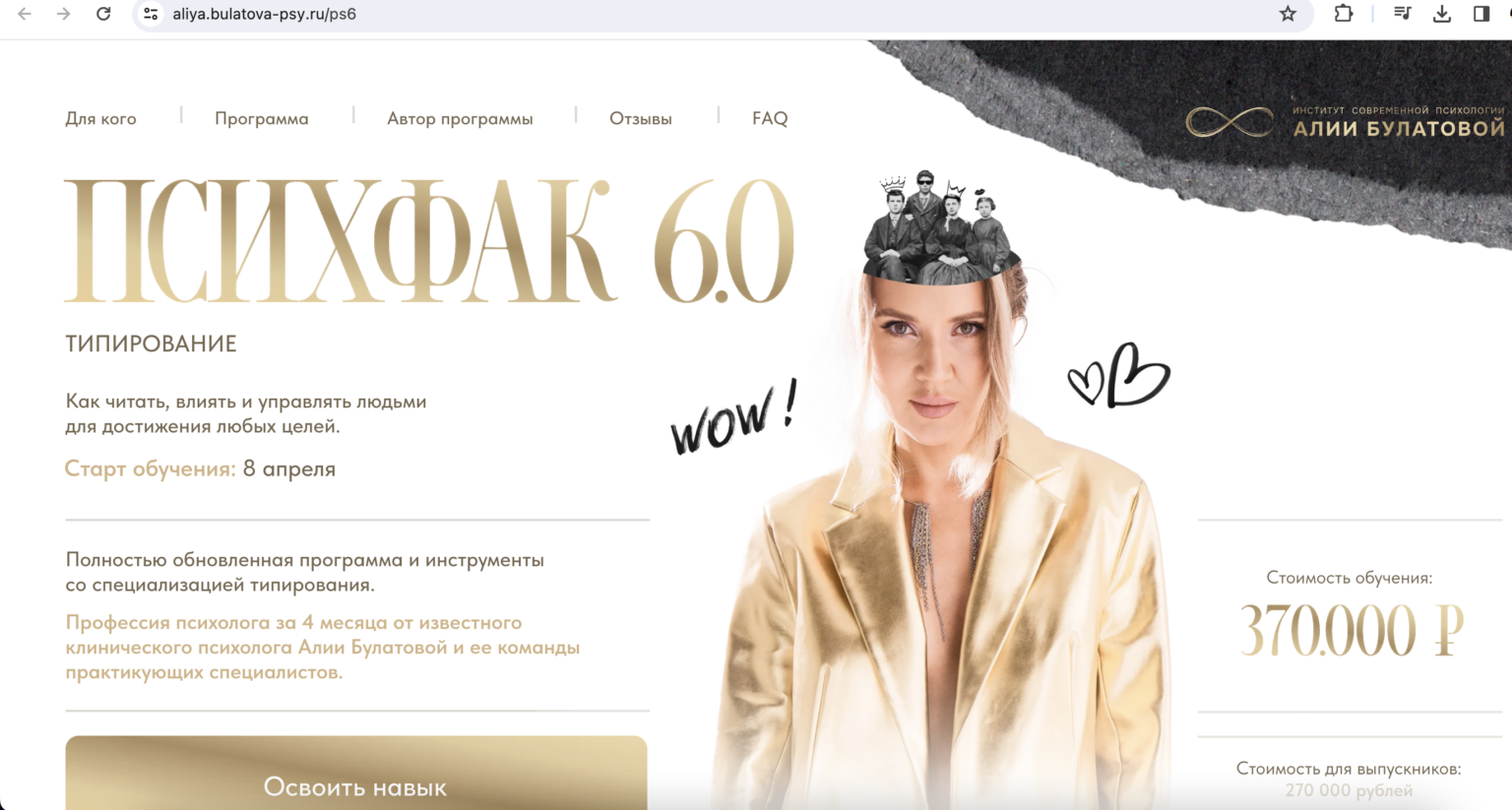The width and height of the screenshot is (1512, 810).
Task: Open the media control playlist icon
Action: point(1403,14)
